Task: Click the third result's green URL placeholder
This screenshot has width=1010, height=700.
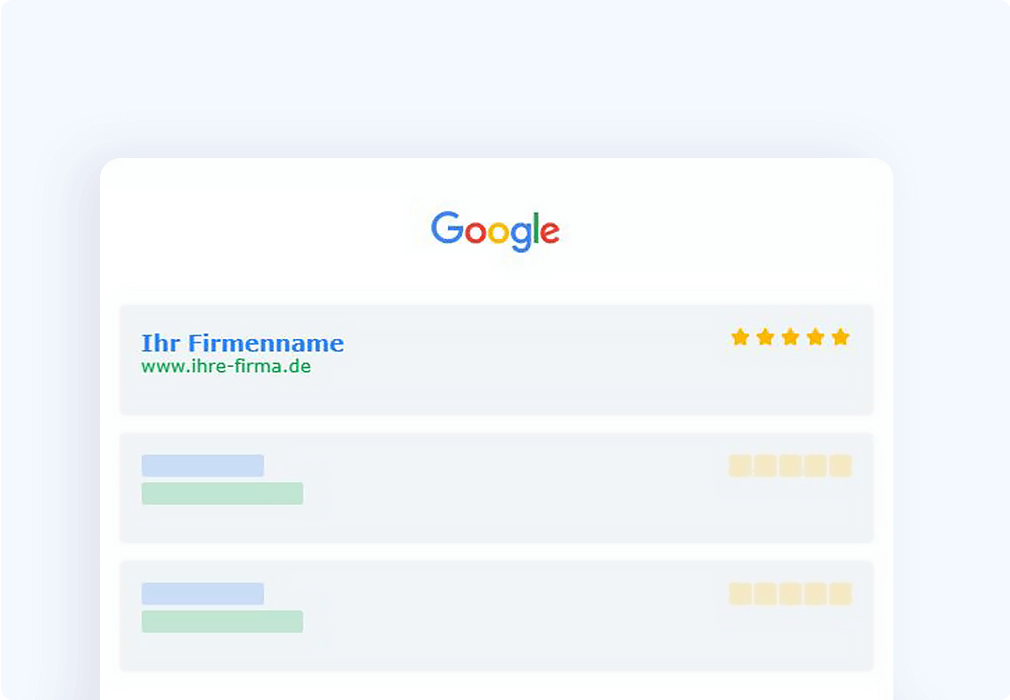Action: pyautogui.click(x=222, y=621)
